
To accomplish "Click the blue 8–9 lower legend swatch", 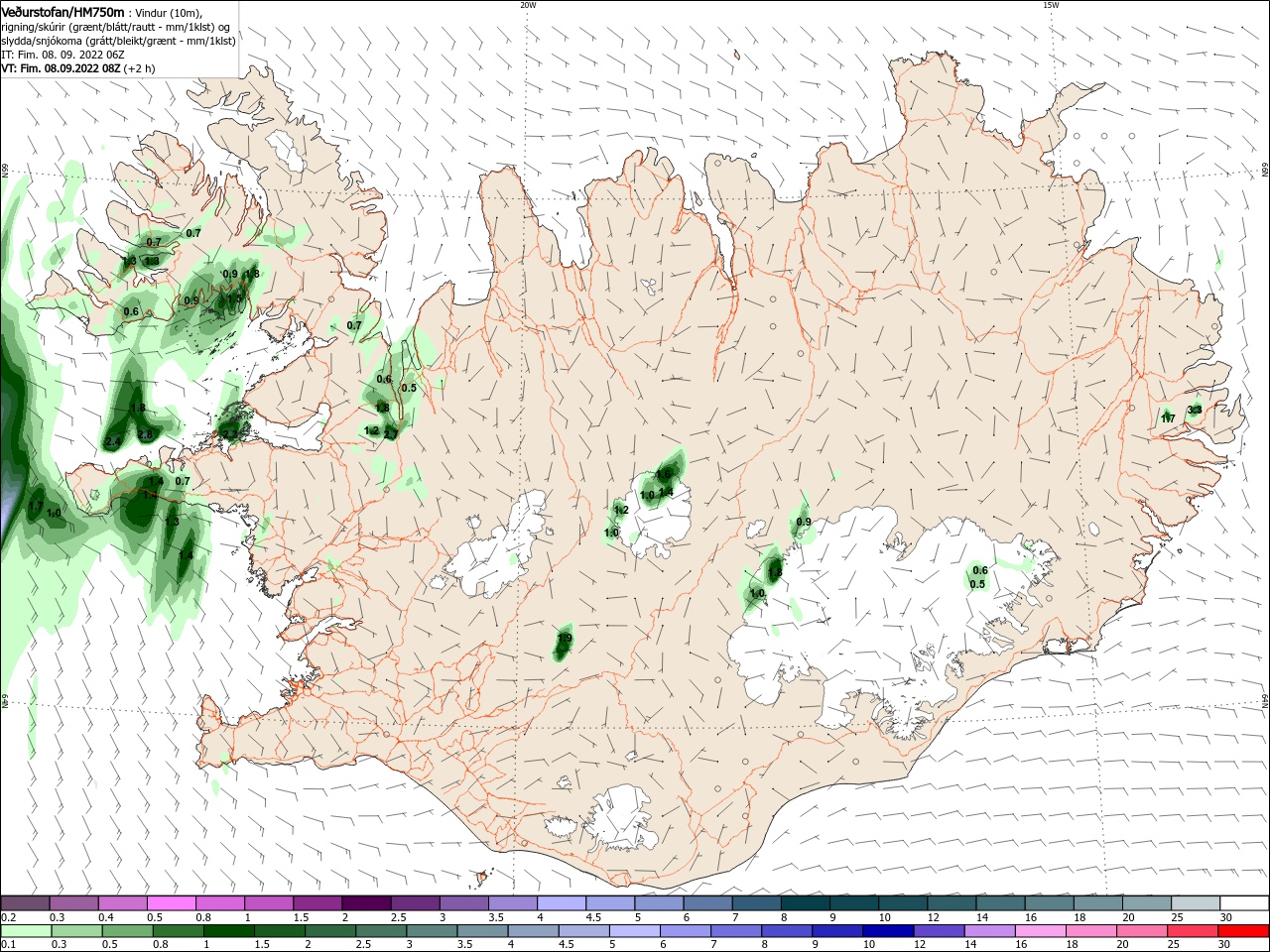I will [x=786, y=931].
